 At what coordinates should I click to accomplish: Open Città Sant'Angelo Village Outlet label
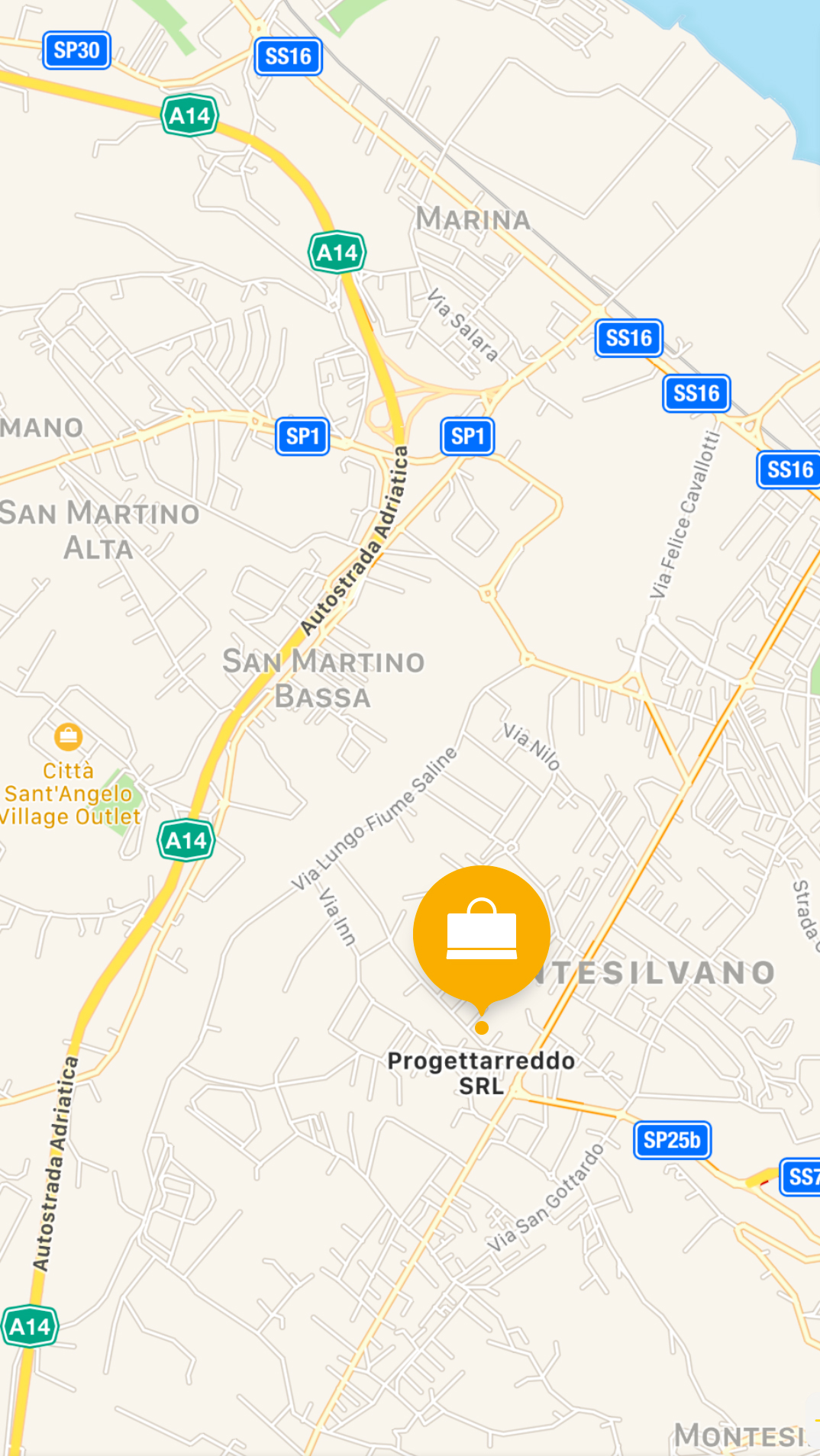click(70, 794)
